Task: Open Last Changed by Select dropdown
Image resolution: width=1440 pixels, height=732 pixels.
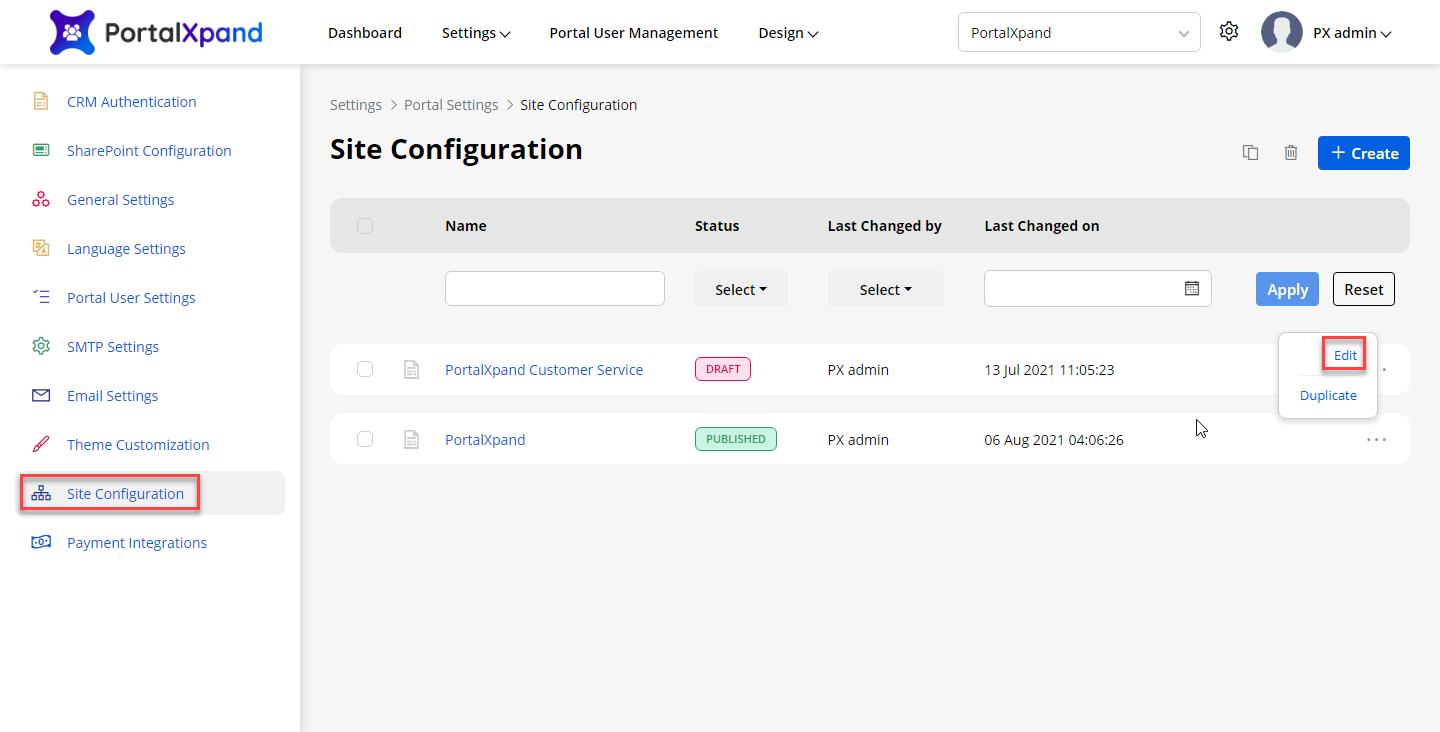Action: 885,289
